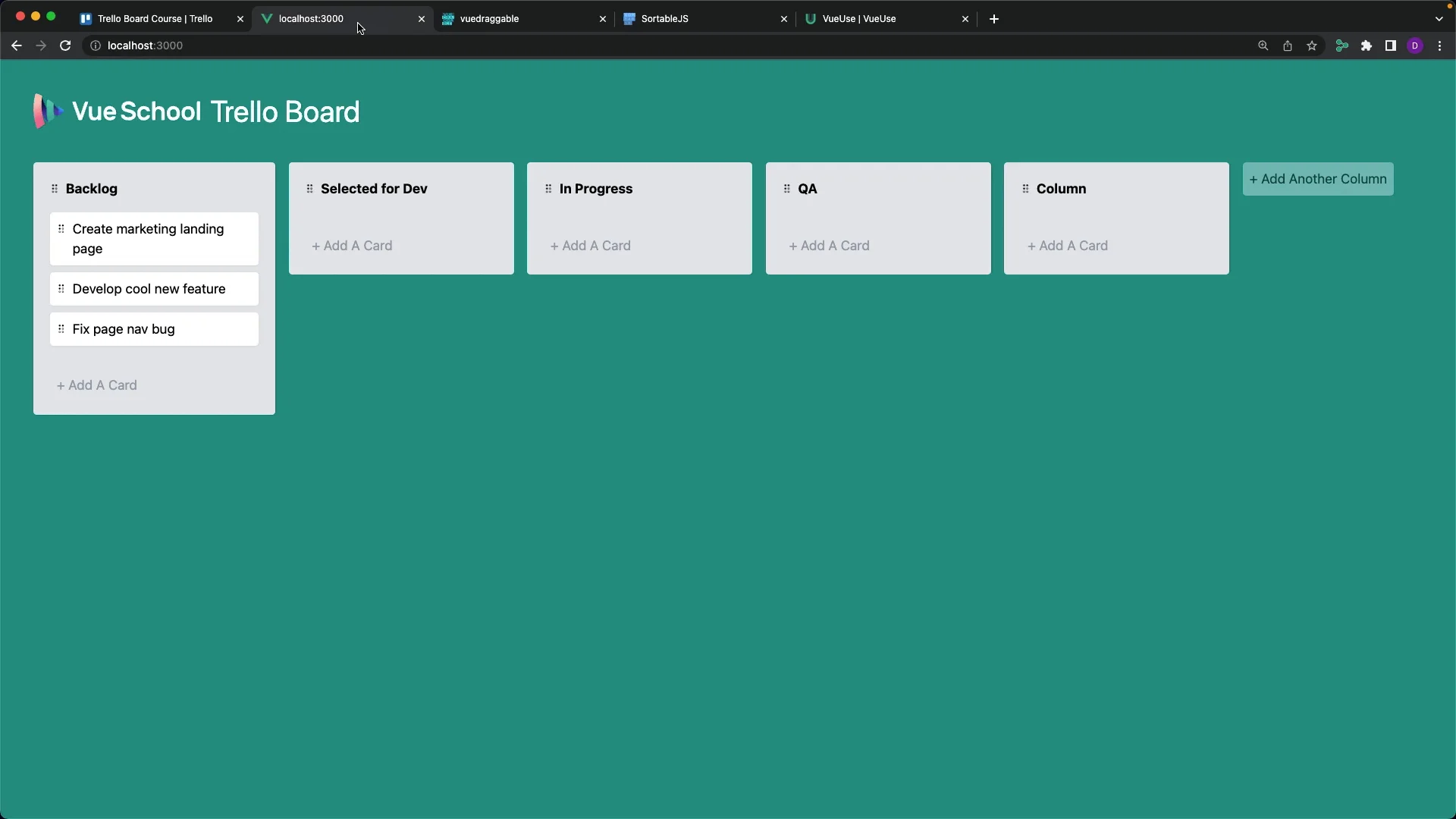The height and width of the screenshot is (819, 1456).
Task: Bookmark page with the star icon
Action: [x=1312, y=45]
